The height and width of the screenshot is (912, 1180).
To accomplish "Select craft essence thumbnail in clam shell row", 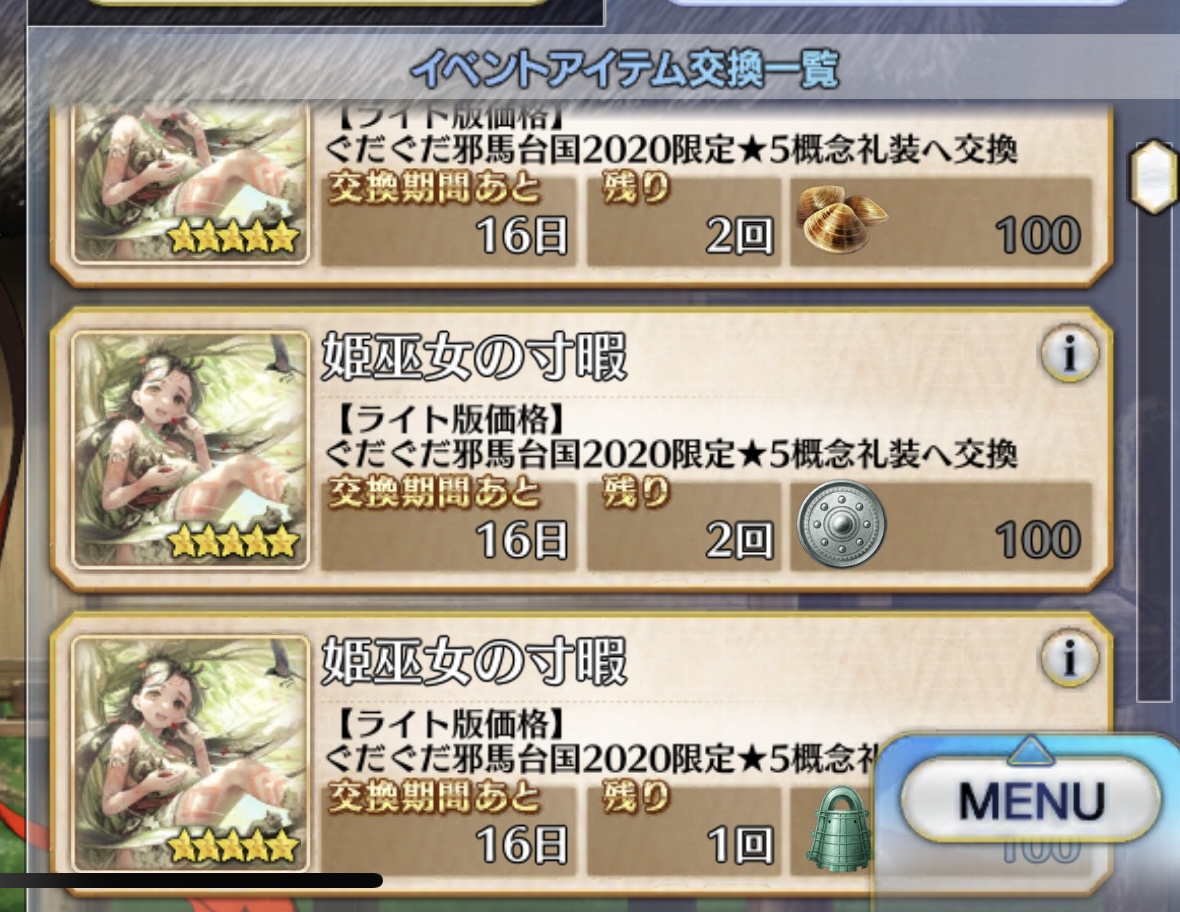I will (190, 184).
